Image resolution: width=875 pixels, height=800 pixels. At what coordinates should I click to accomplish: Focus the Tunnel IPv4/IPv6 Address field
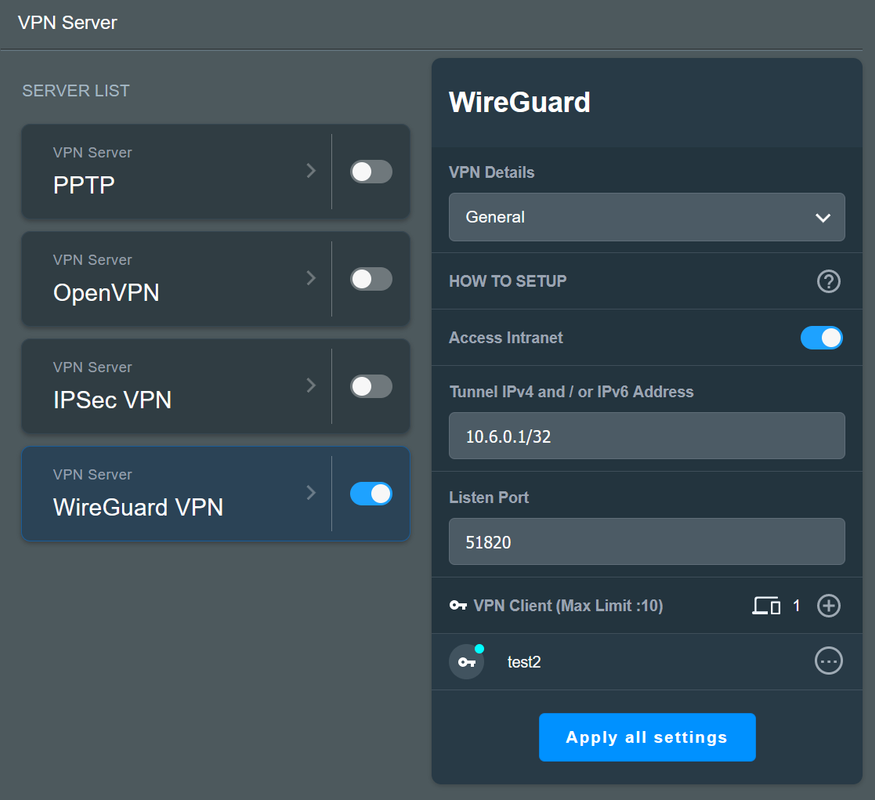pos(647,436)
